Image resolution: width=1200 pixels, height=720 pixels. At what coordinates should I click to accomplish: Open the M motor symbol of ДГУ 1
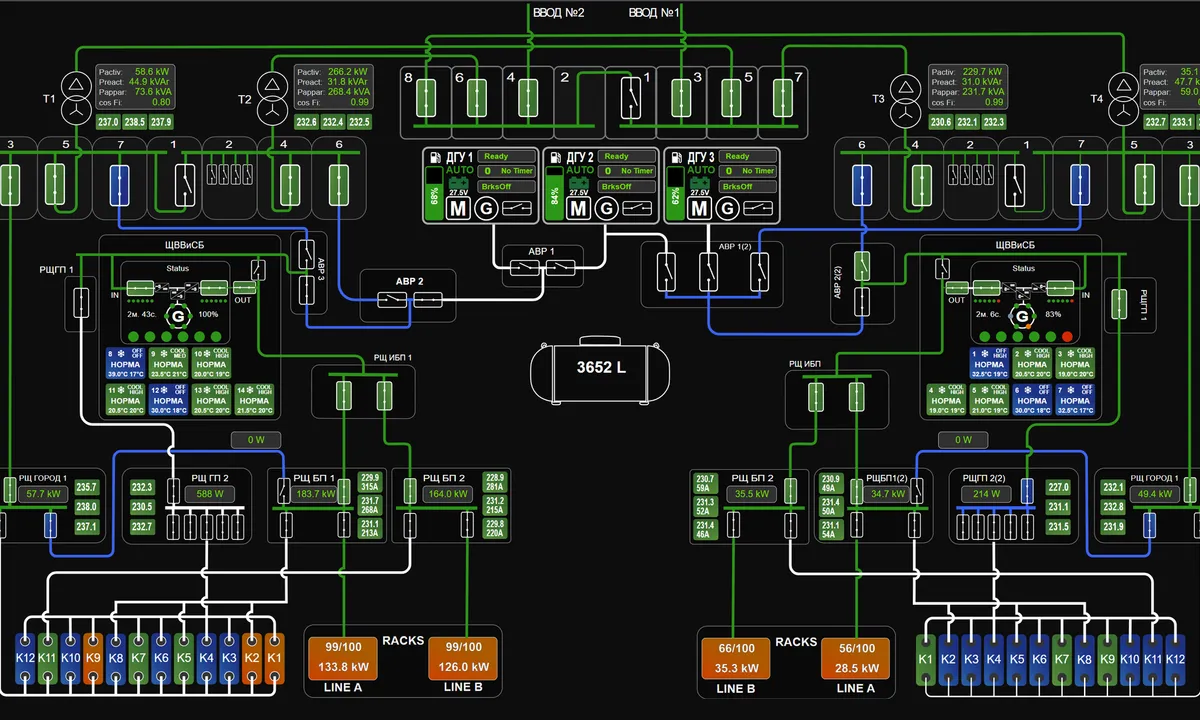[458, 208]
